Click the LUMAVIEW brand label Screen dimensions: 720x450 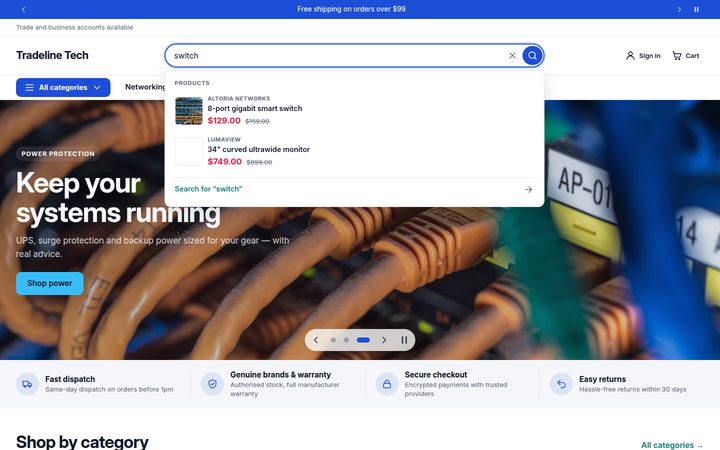224,139
